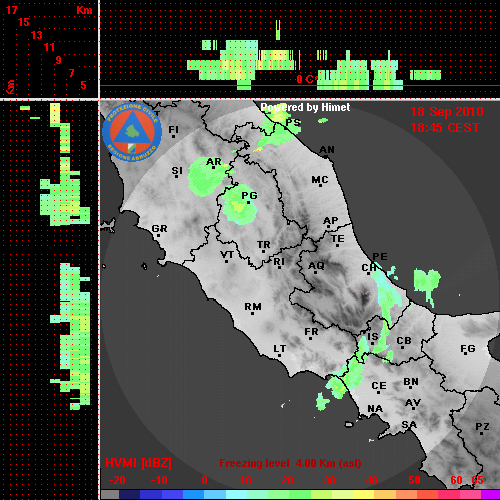Viewport: 500px width, 500px height.
Task: Select the NA city marker
Action: tap(374, 415)
